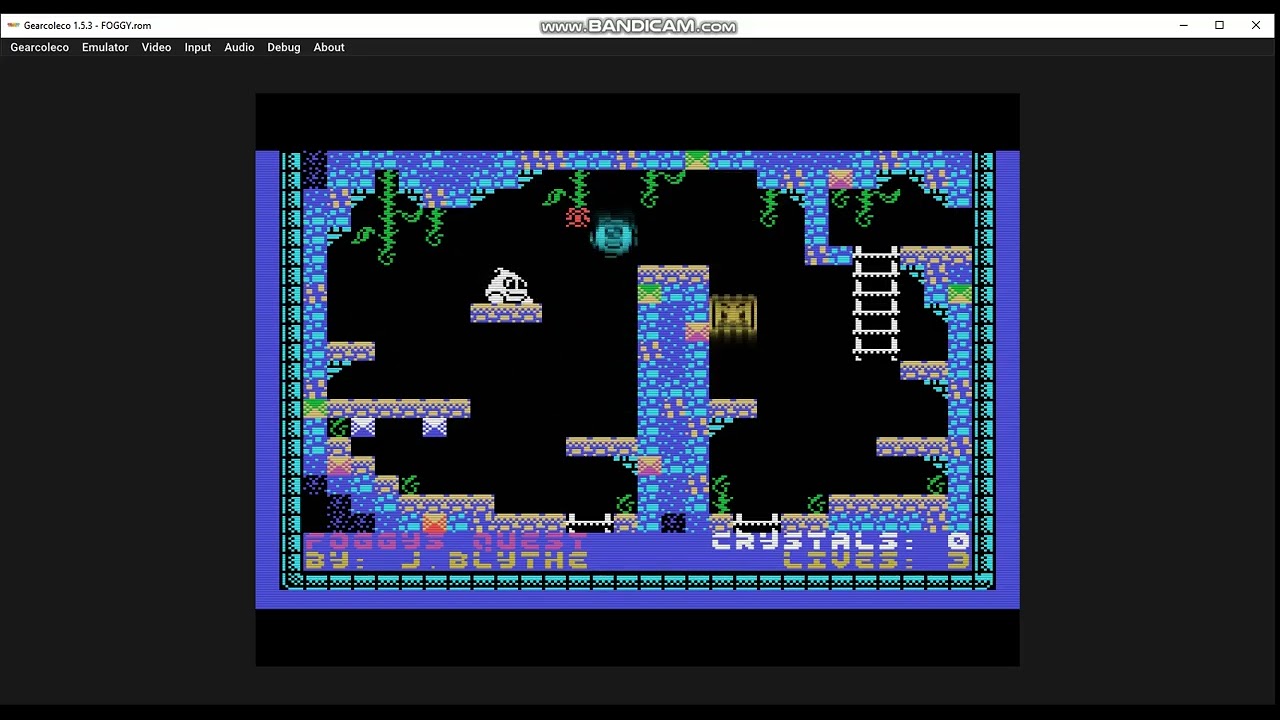Open the Emulator menu
The image size is (1280, 720).
105,47
